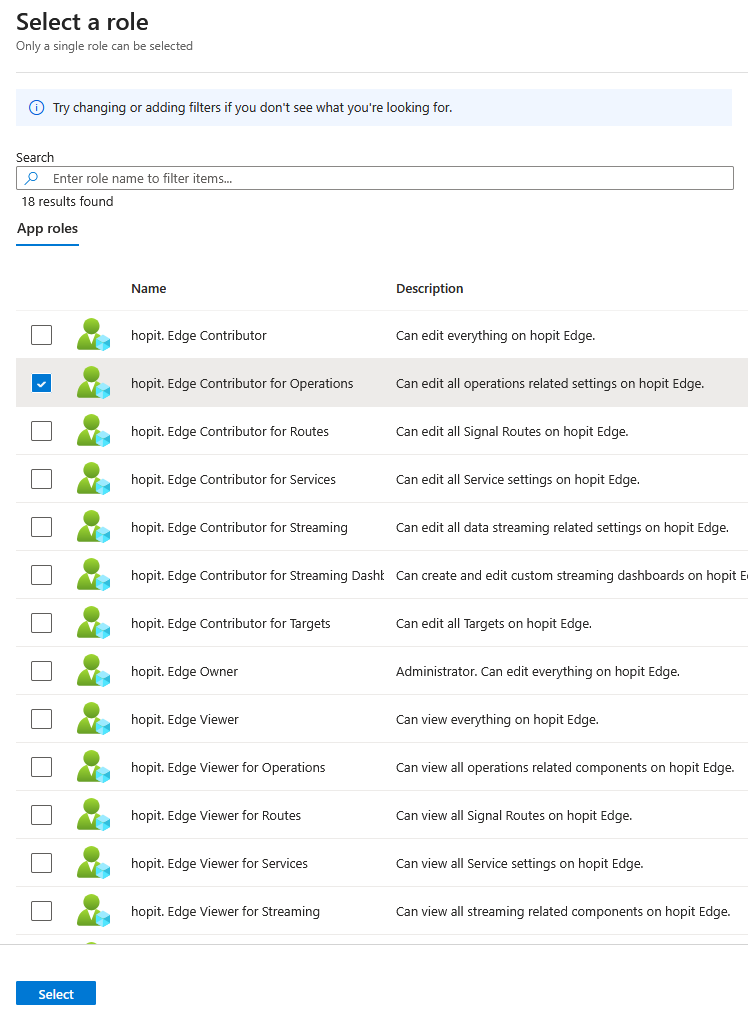The width and height of the screenshot is (748, 1022).
Task: Click the role icon for Edge Contributor for Operations
Action: (x=93, y=383)
